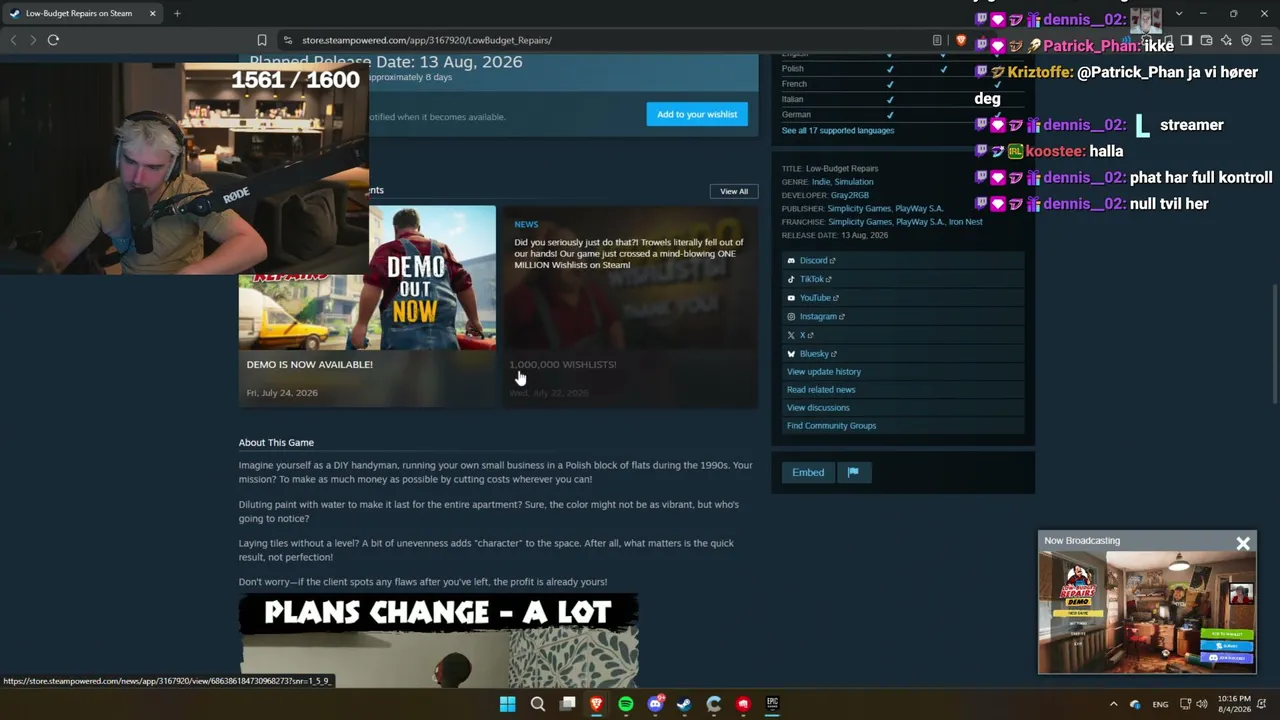Close the Now Broadcasting popup
This screenshot has width=1280, height=720.
click(x=1243, y=544)
